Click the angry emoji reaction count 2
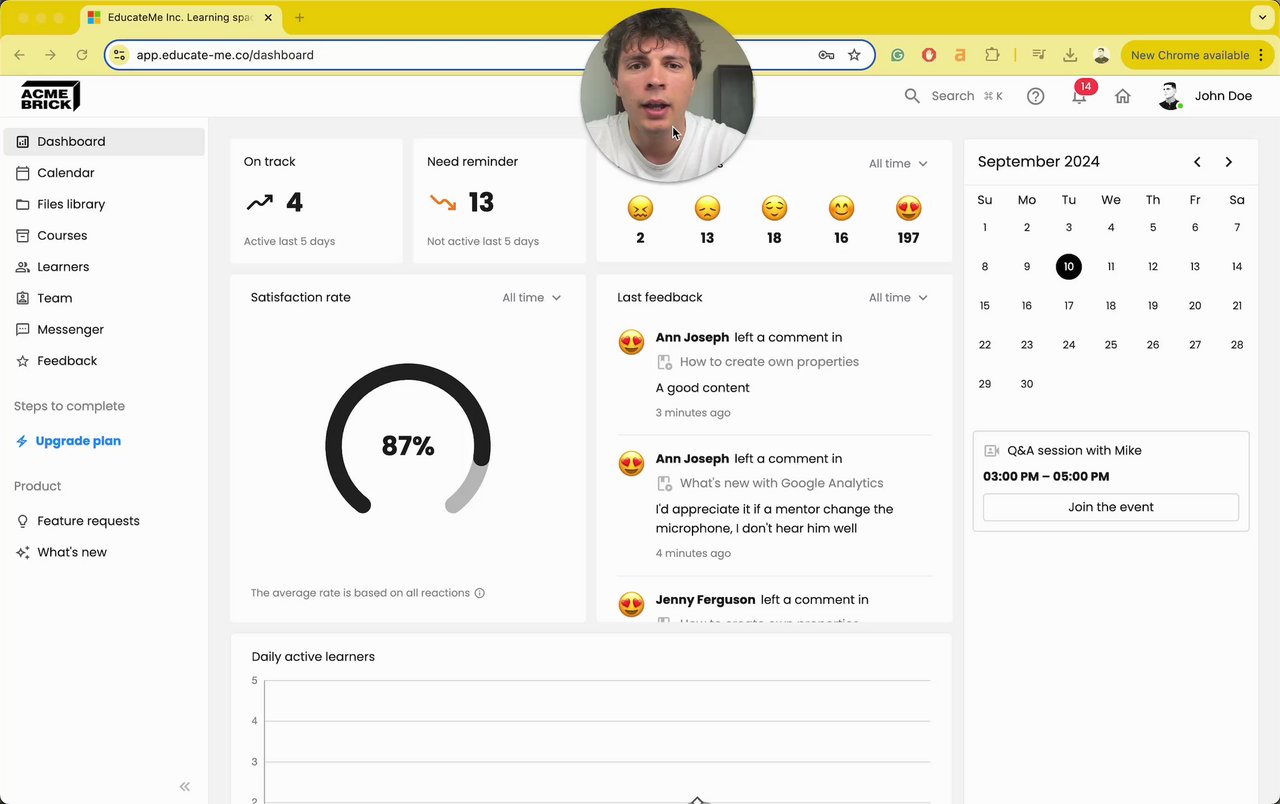Viewport: 1280px width, 804px height. (640, 220)
